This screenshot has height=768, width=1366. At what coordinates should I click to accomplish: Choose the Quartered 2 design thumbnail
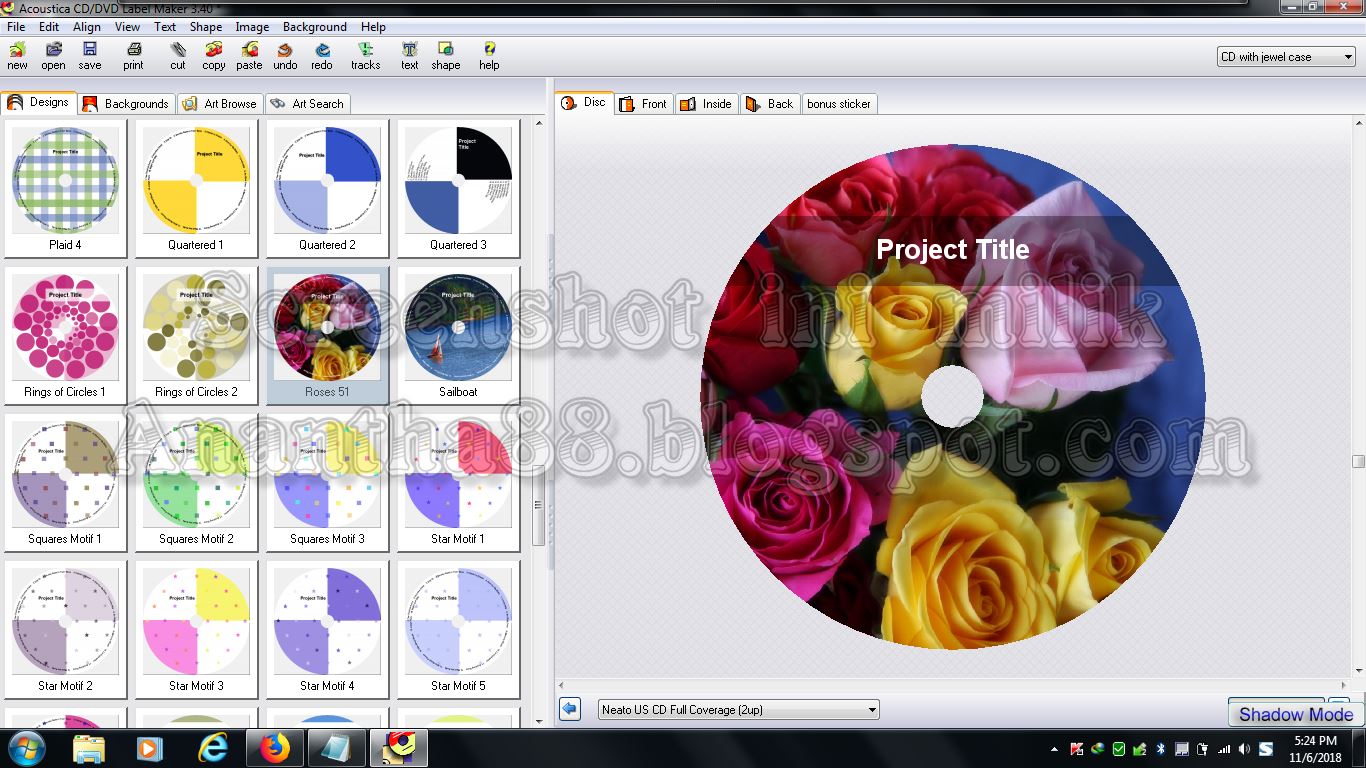[328, 188]
